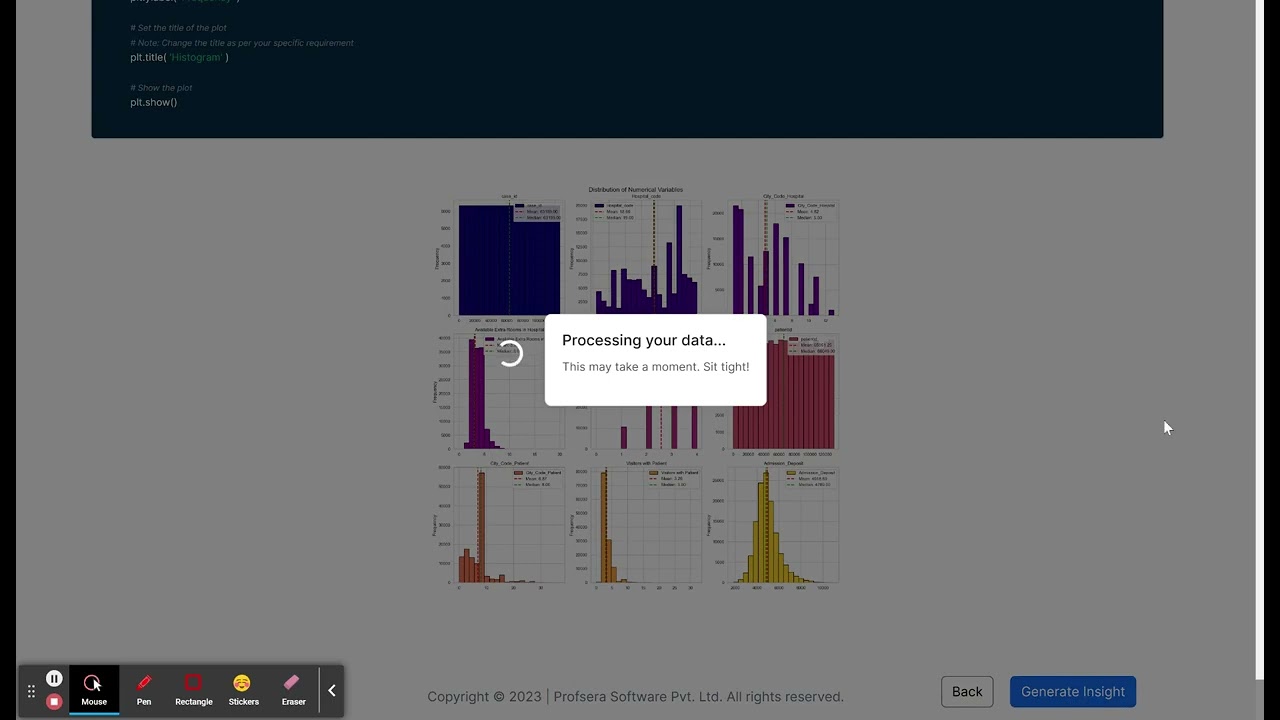Click the Admission_Deposit yellow histogram subplot
Screen dimensions: 1280x720
click(775, 525)
